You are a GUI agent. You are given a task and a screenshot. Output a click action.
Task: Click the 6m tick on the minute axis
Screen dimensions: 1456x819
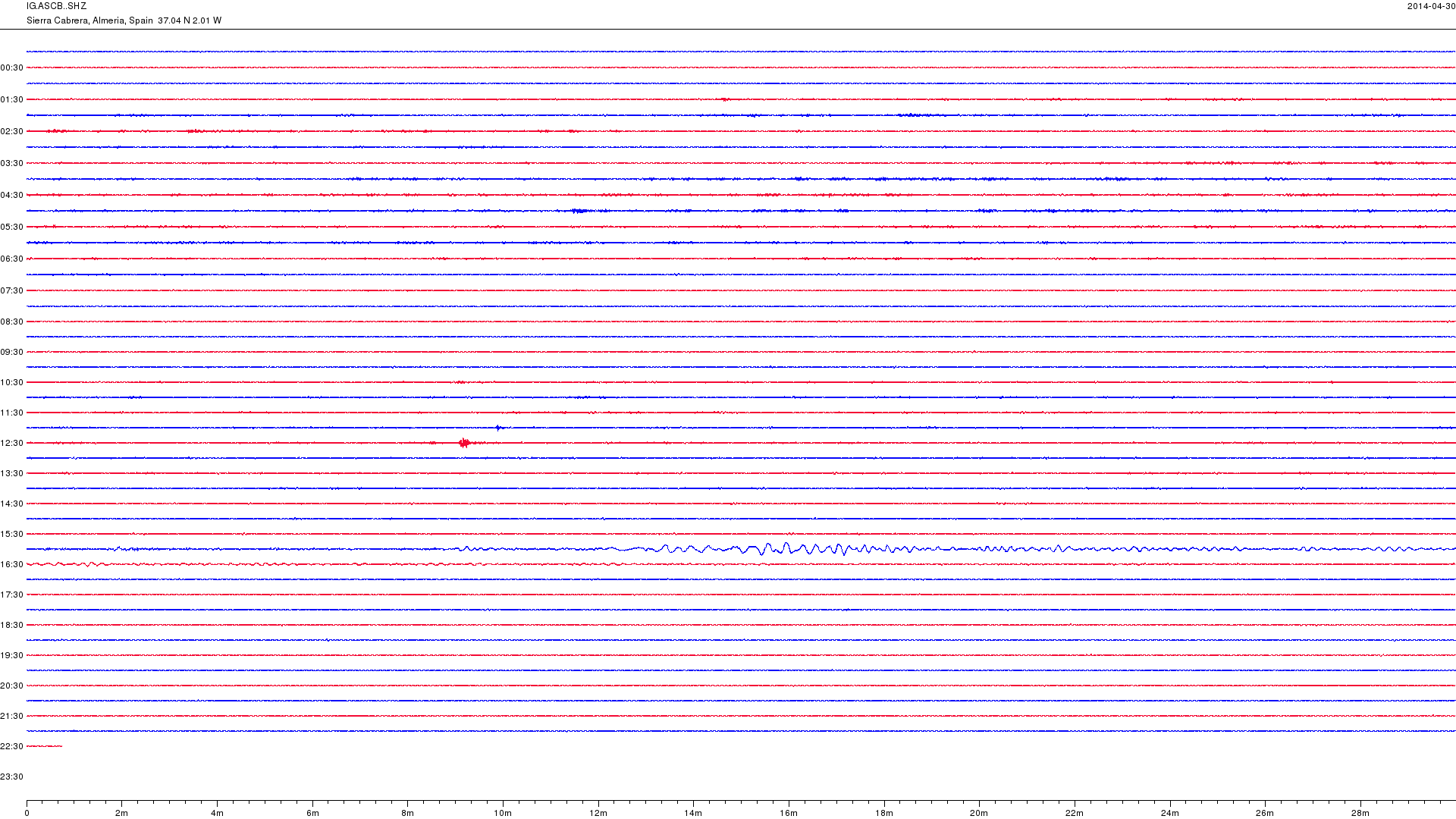click(x=312, y=813)
